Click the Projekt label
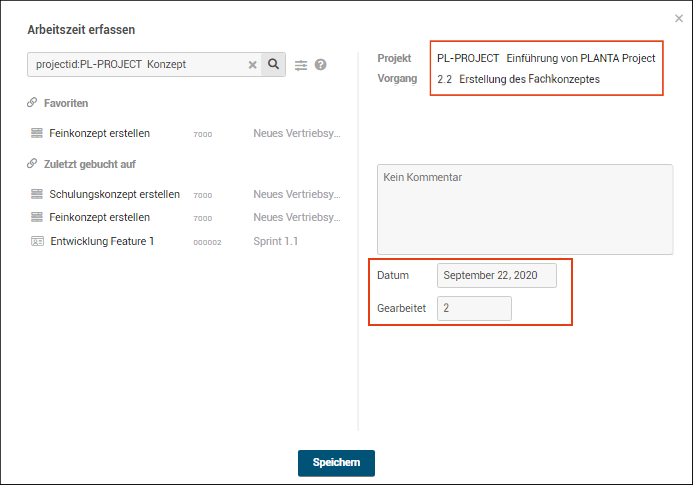The width and height of the screenshot is (693, 485). pyautogui.click(x=394, y=58)
